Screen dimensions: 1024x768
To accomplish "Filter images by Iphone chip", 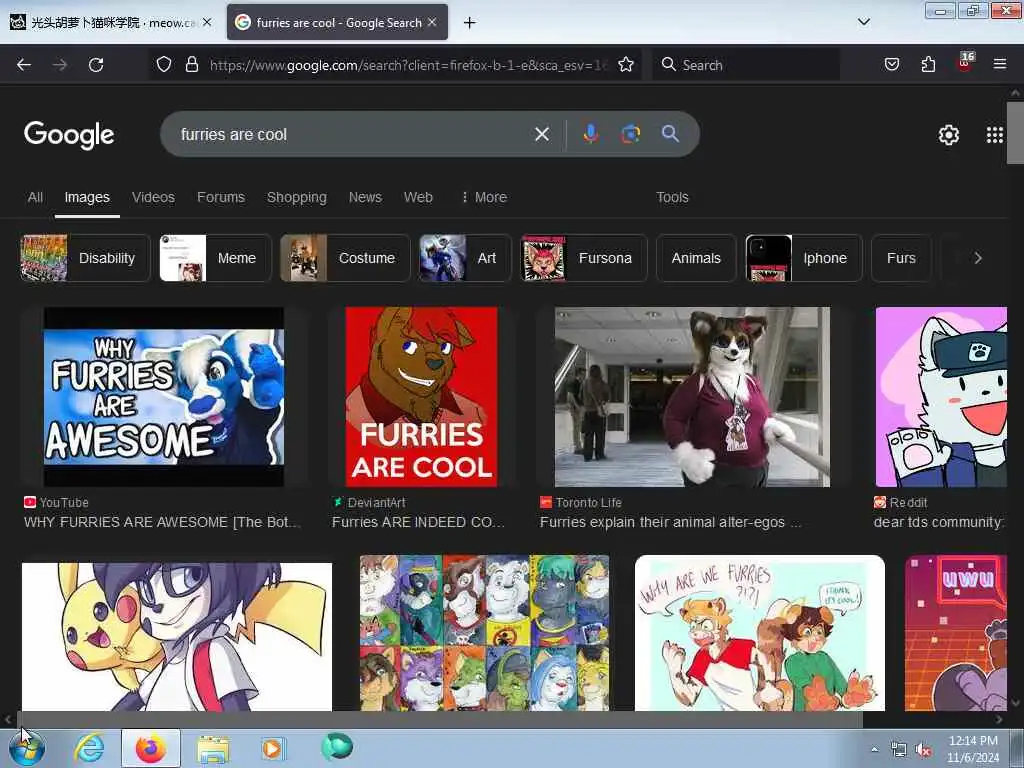I will click(804, 258).
